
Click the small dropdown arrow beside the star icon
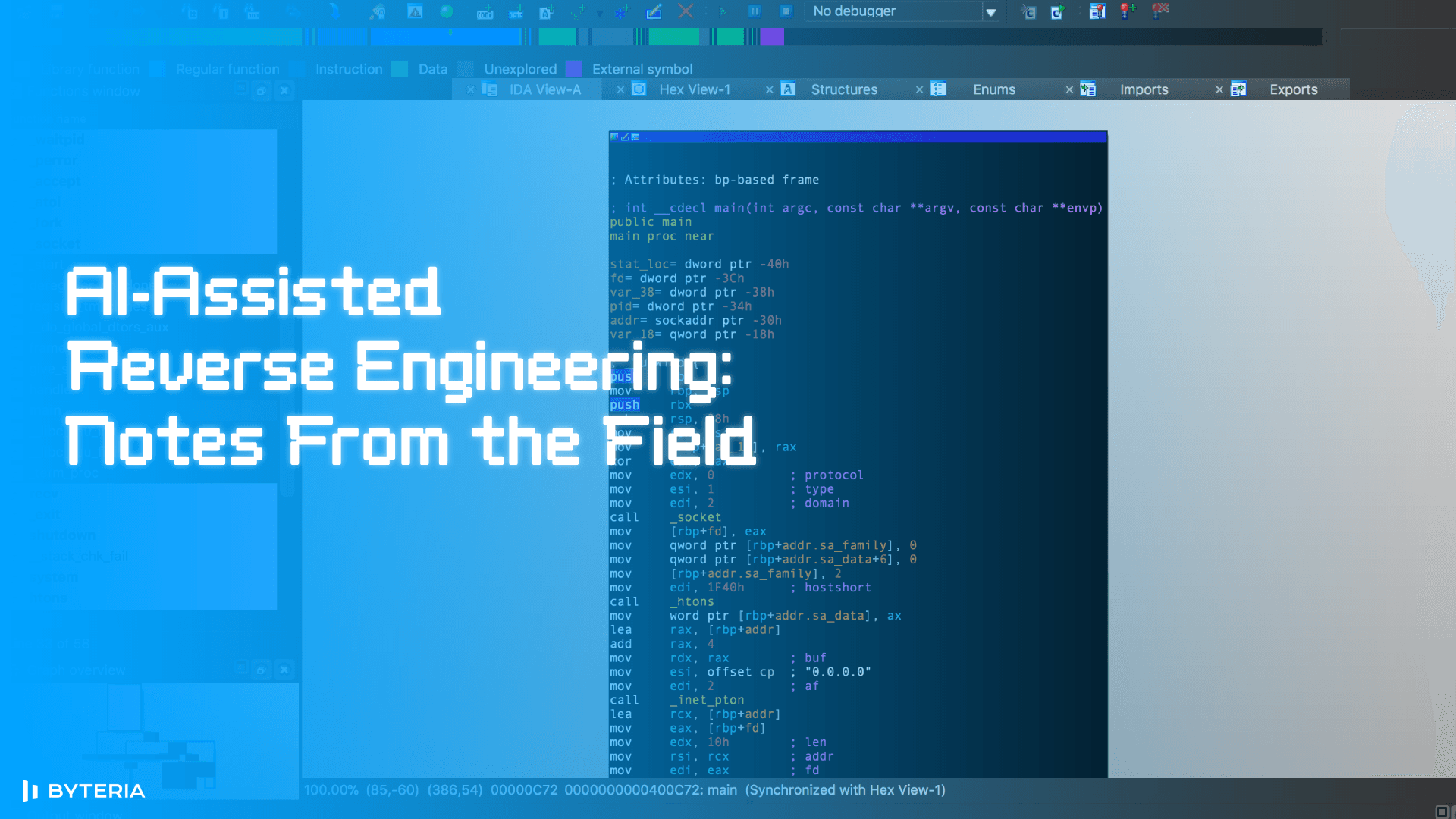[600, 13]
